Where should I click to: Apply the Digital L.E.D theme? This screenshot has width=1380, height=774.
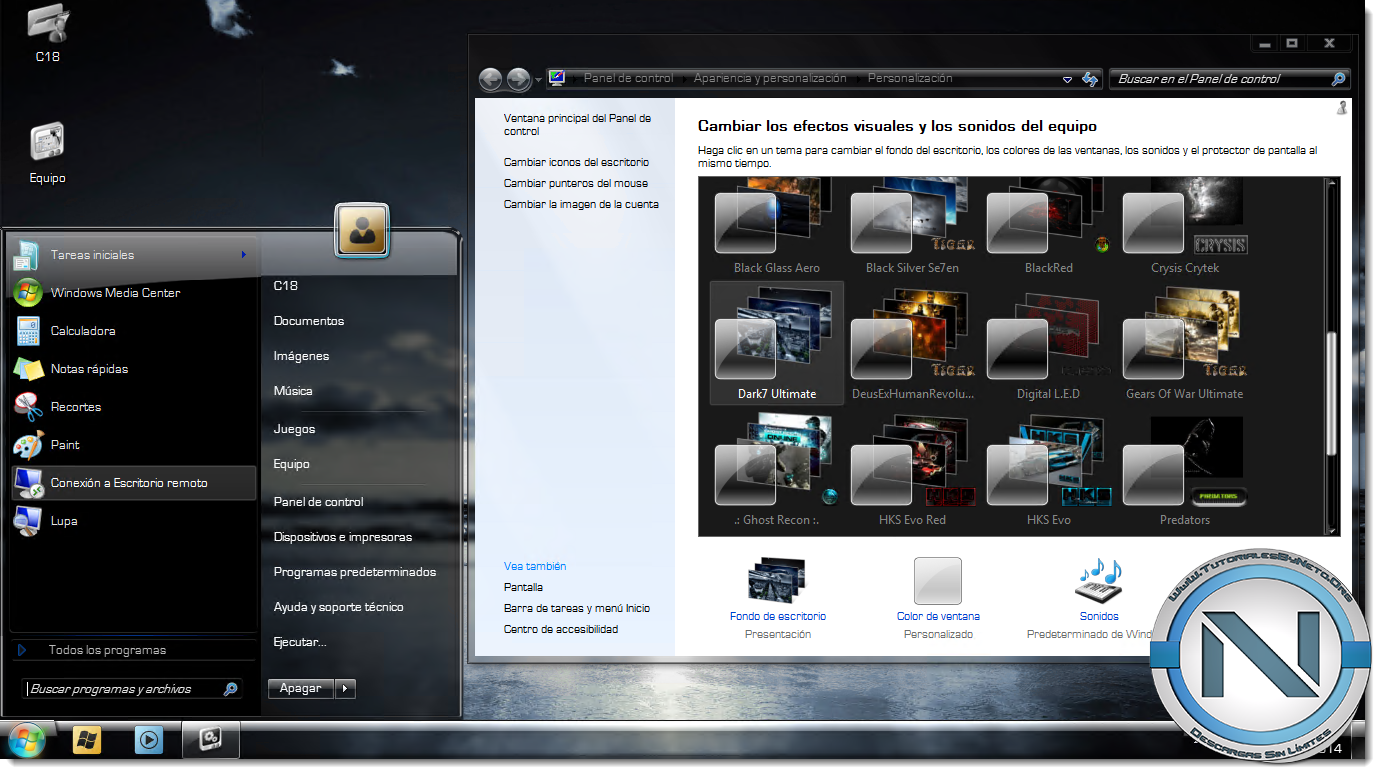click(x=1048, y=343)
